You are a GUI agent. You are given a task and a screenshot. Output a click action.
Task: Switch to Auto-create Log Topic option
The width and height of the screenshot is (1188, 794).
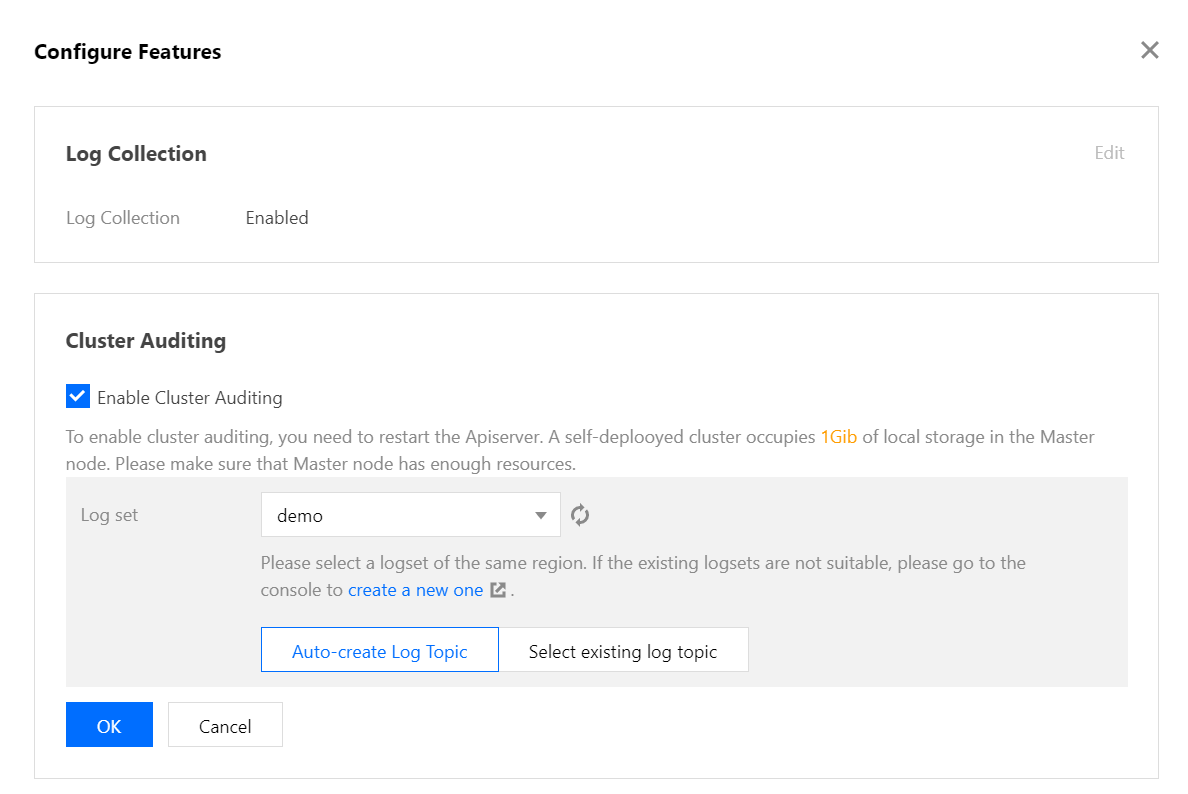(x=379, y=651)
